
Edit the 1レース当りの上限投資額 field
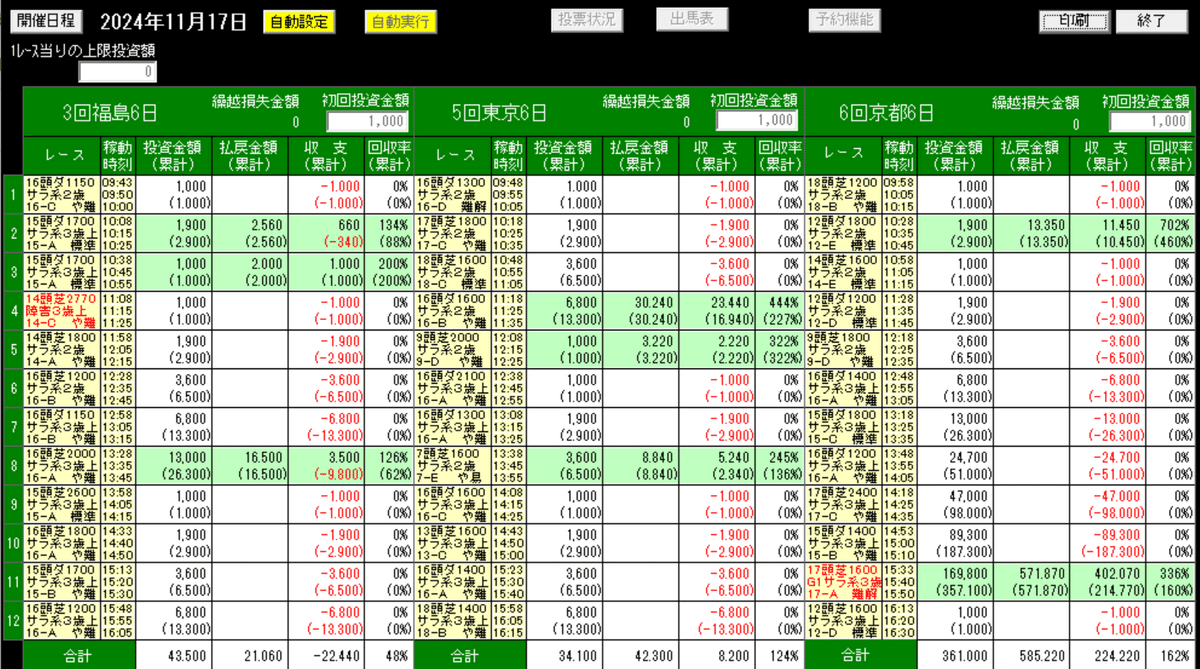(x=118, y=72)
